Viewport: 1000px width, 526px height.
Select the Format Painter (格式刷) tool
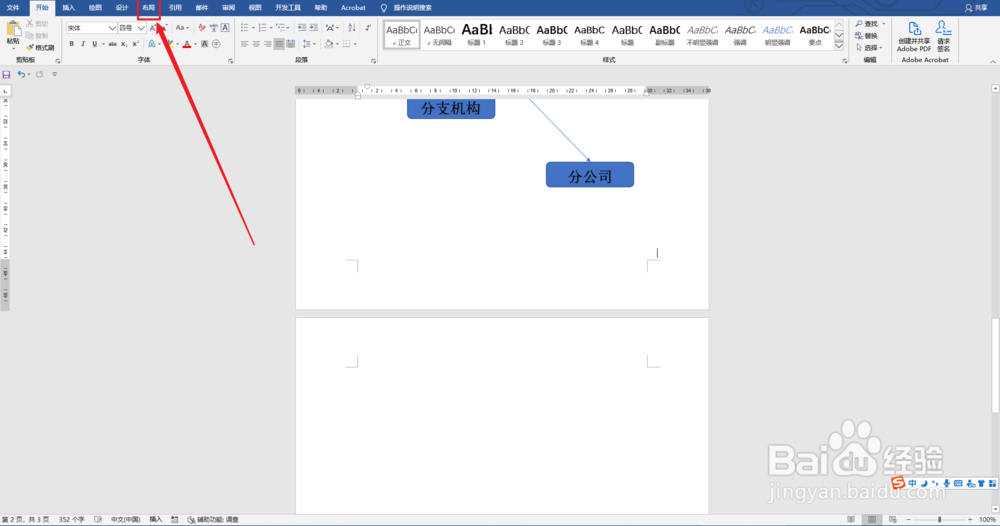click(40, 48)
